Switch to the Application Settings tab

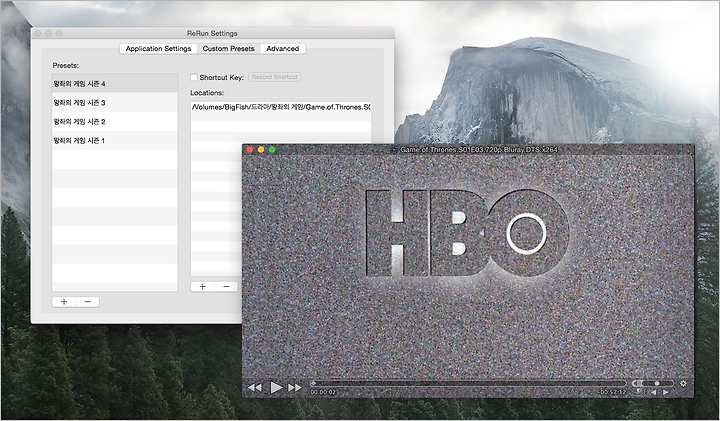(158, 49)
